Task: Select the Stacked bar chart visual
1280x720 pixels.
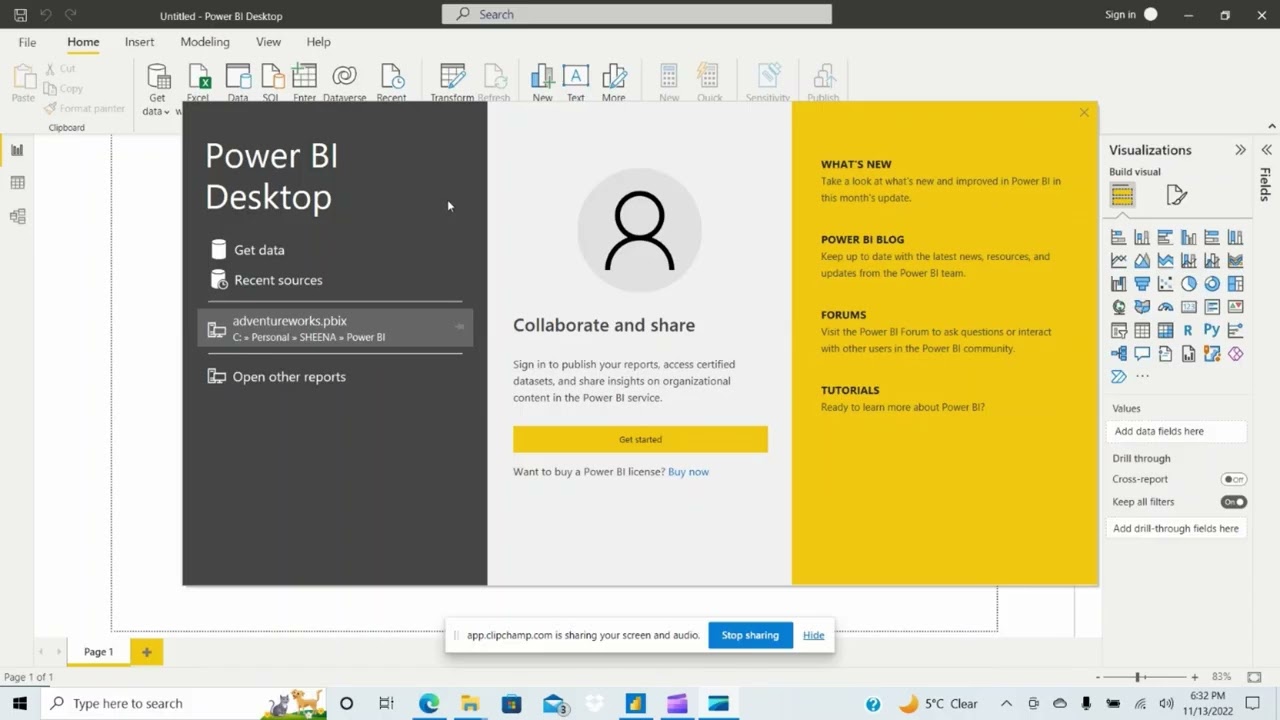Action: 1118,238
